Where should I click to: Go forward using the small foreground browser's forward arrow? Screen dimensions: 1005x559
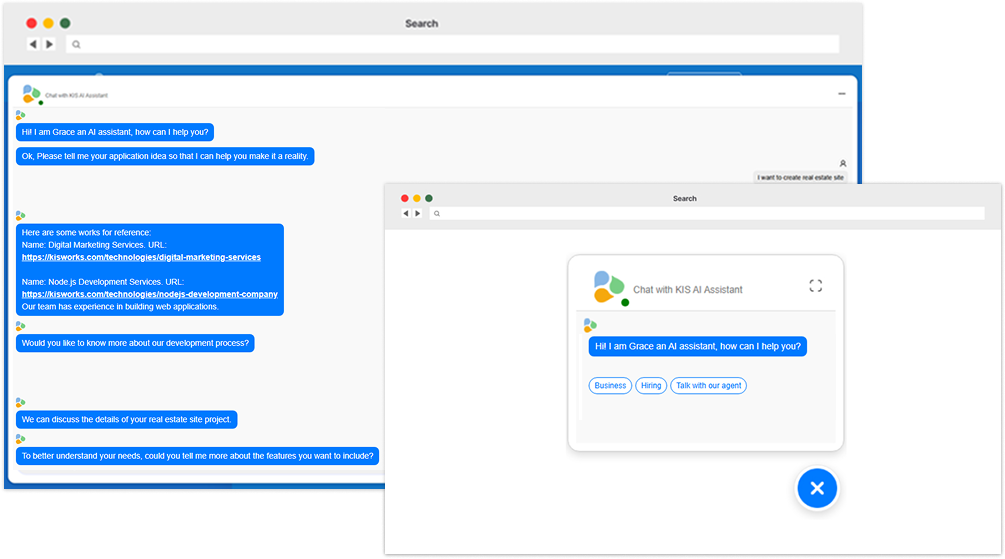pos(418,213)
